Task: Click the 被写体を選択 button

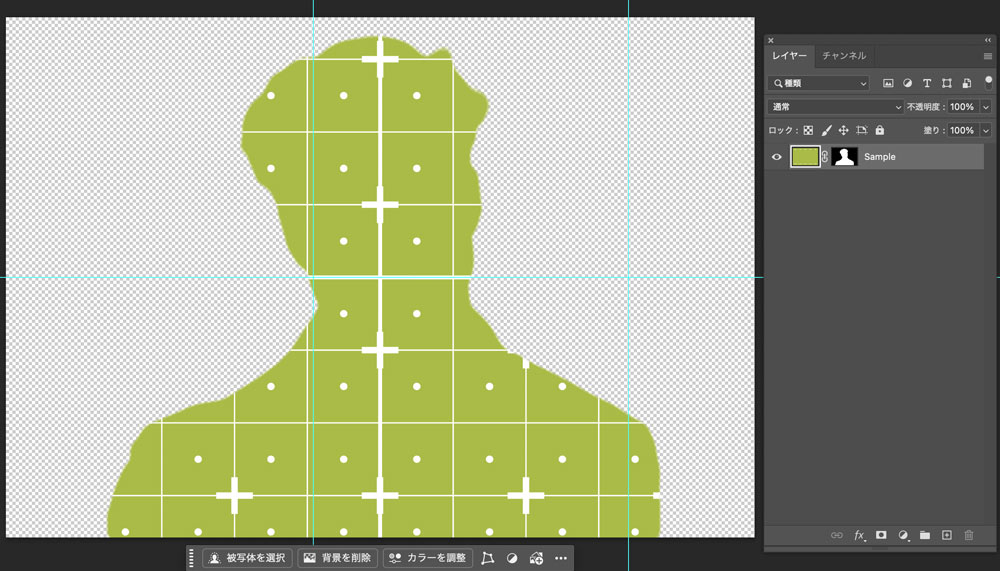Action: (247, 558)
